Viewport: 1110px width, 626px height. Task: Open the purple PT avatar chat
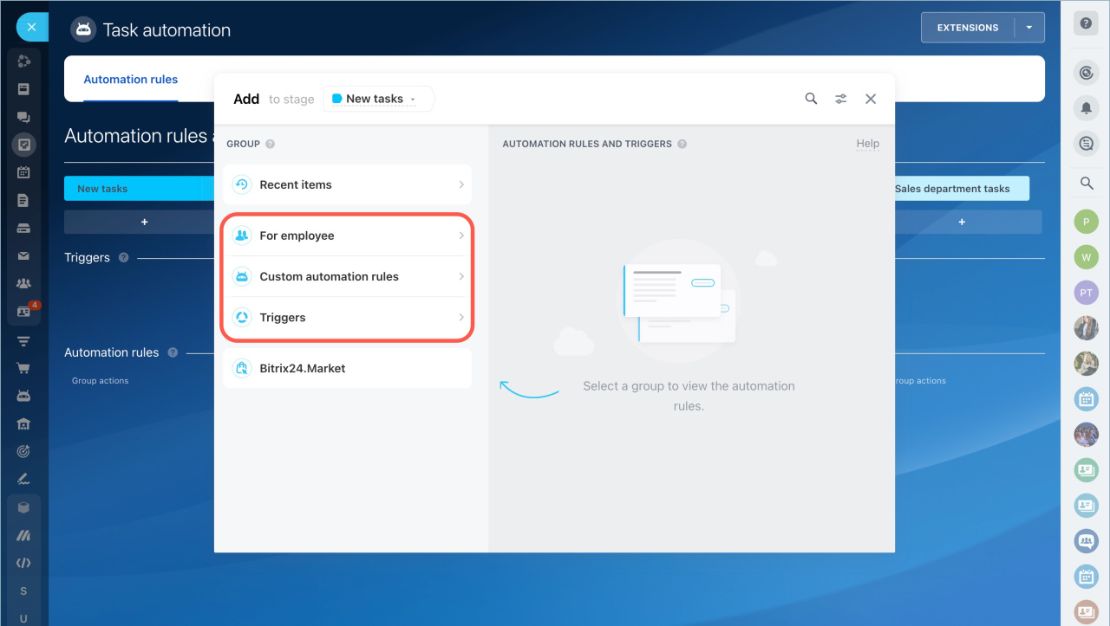[x=1086, y=292]
